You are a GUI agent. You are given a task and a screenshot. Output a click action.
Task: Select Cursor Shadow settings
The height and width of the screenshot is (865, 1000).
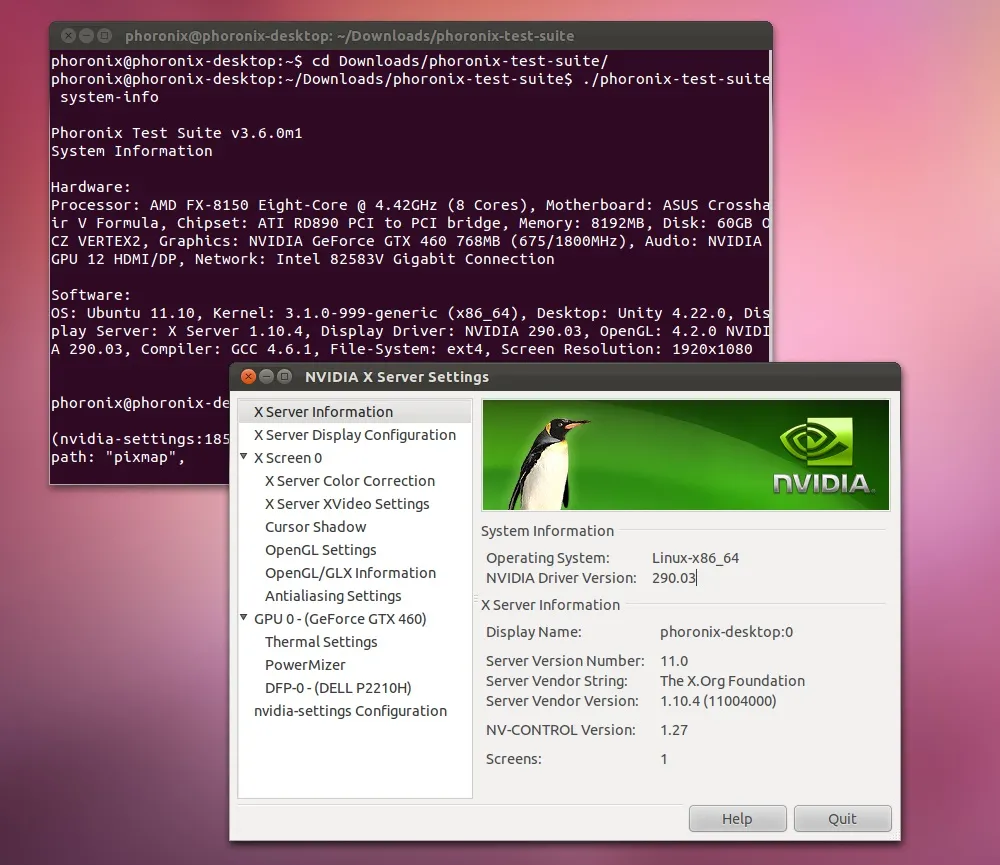pyautogui.click(x=315, y=527)
